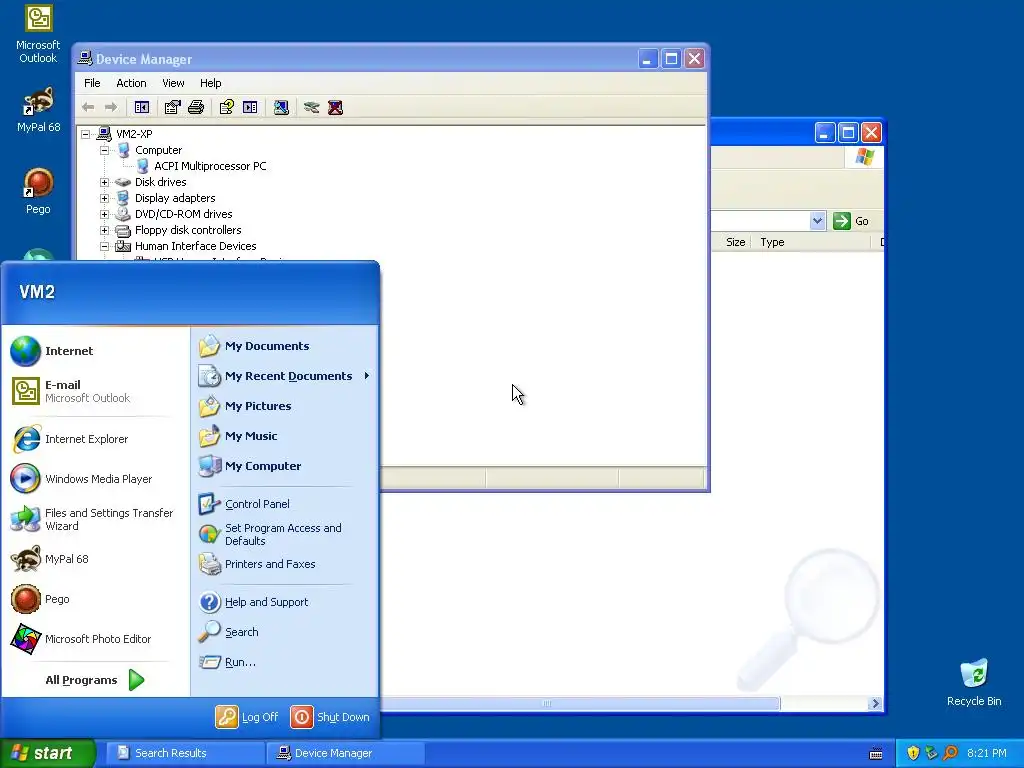Click the red X Uninstall toolbar icon
1024x768 pixels.
click(x=335, y=107)
